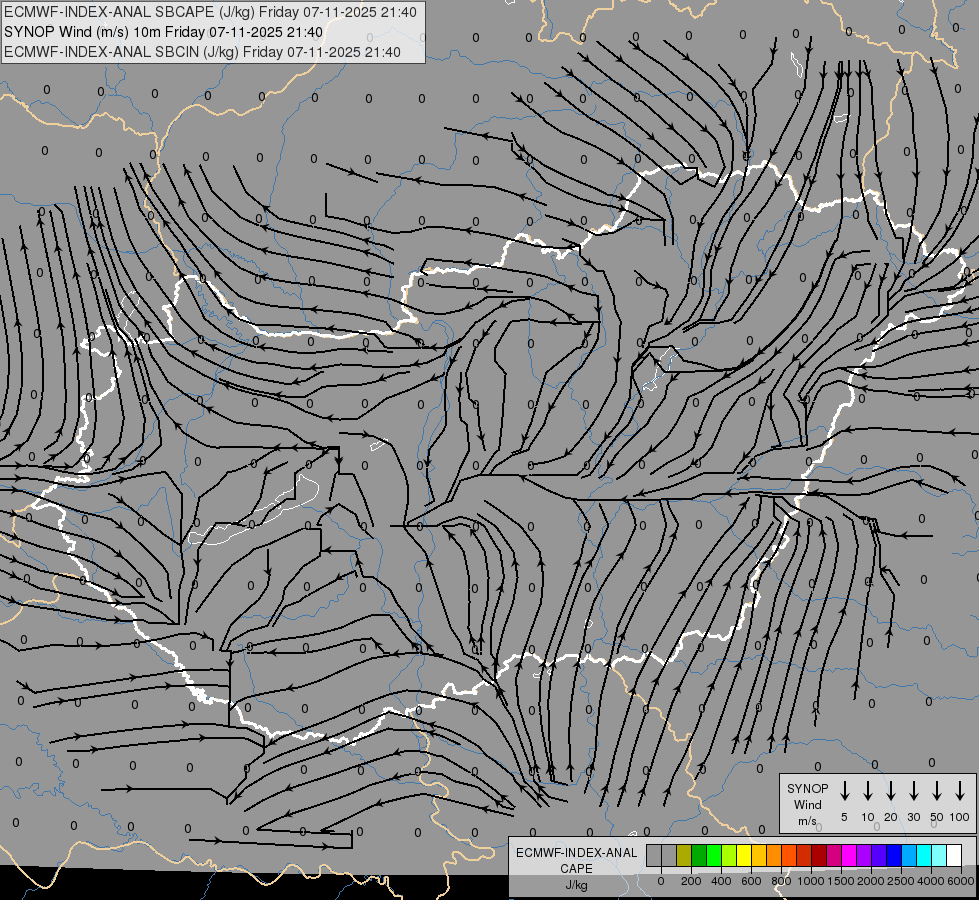Click the 50 m/s wind arrow in legend

point(937,791)
